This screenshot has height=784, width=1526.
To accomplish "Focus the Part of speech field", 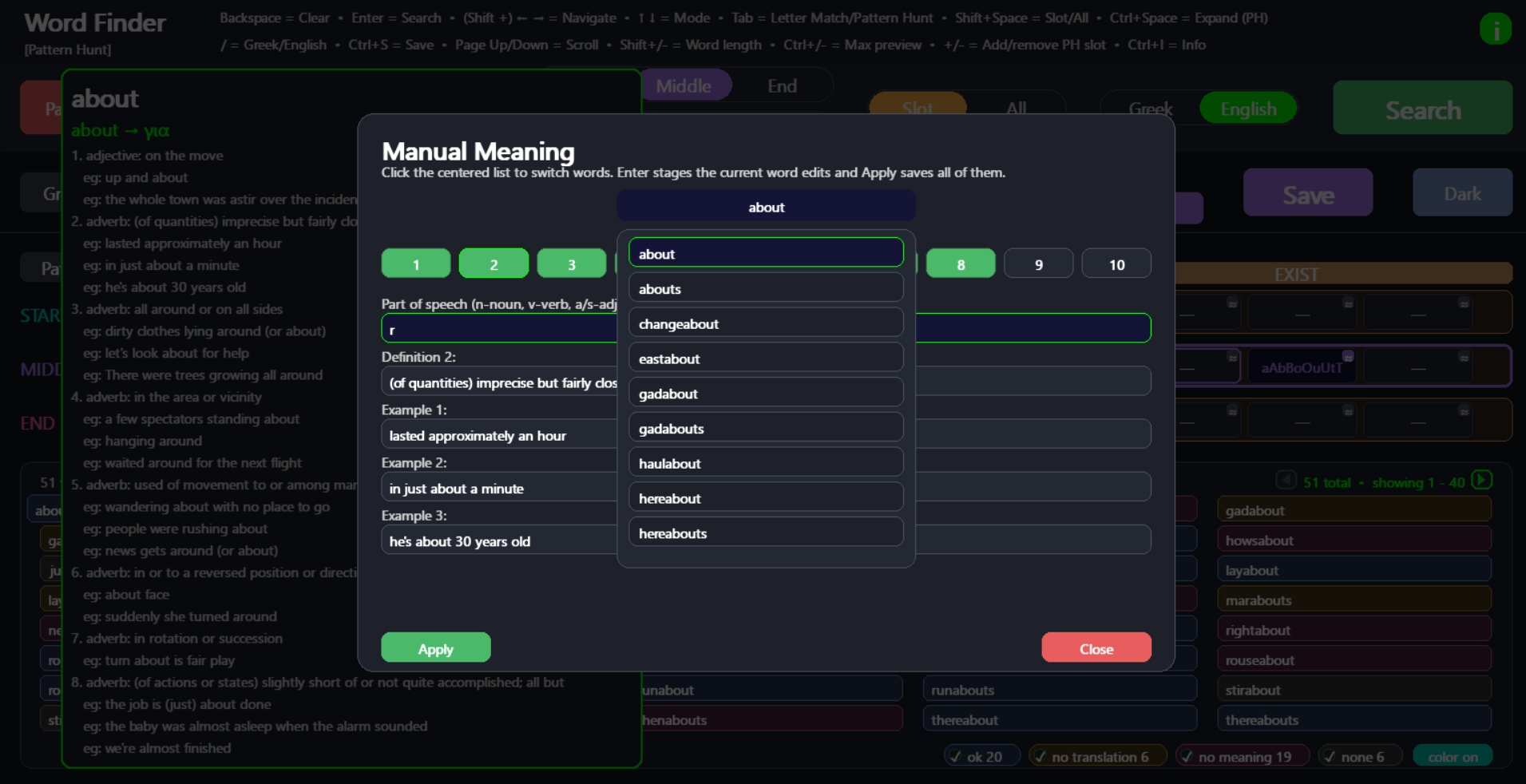I will tap(766, 328).
